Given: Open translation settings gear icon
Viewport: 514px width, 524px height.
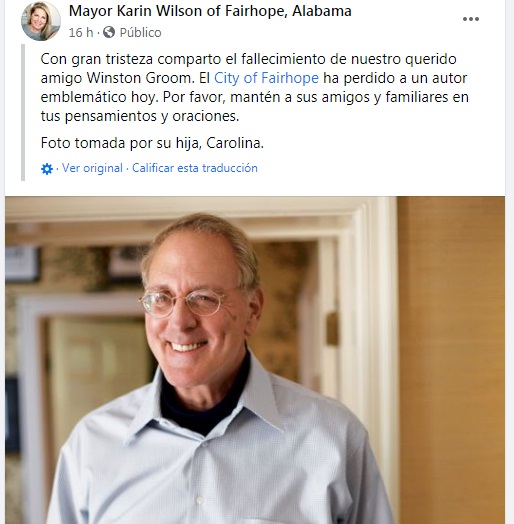Looking at the screenshot, I should tap(46, 169).
